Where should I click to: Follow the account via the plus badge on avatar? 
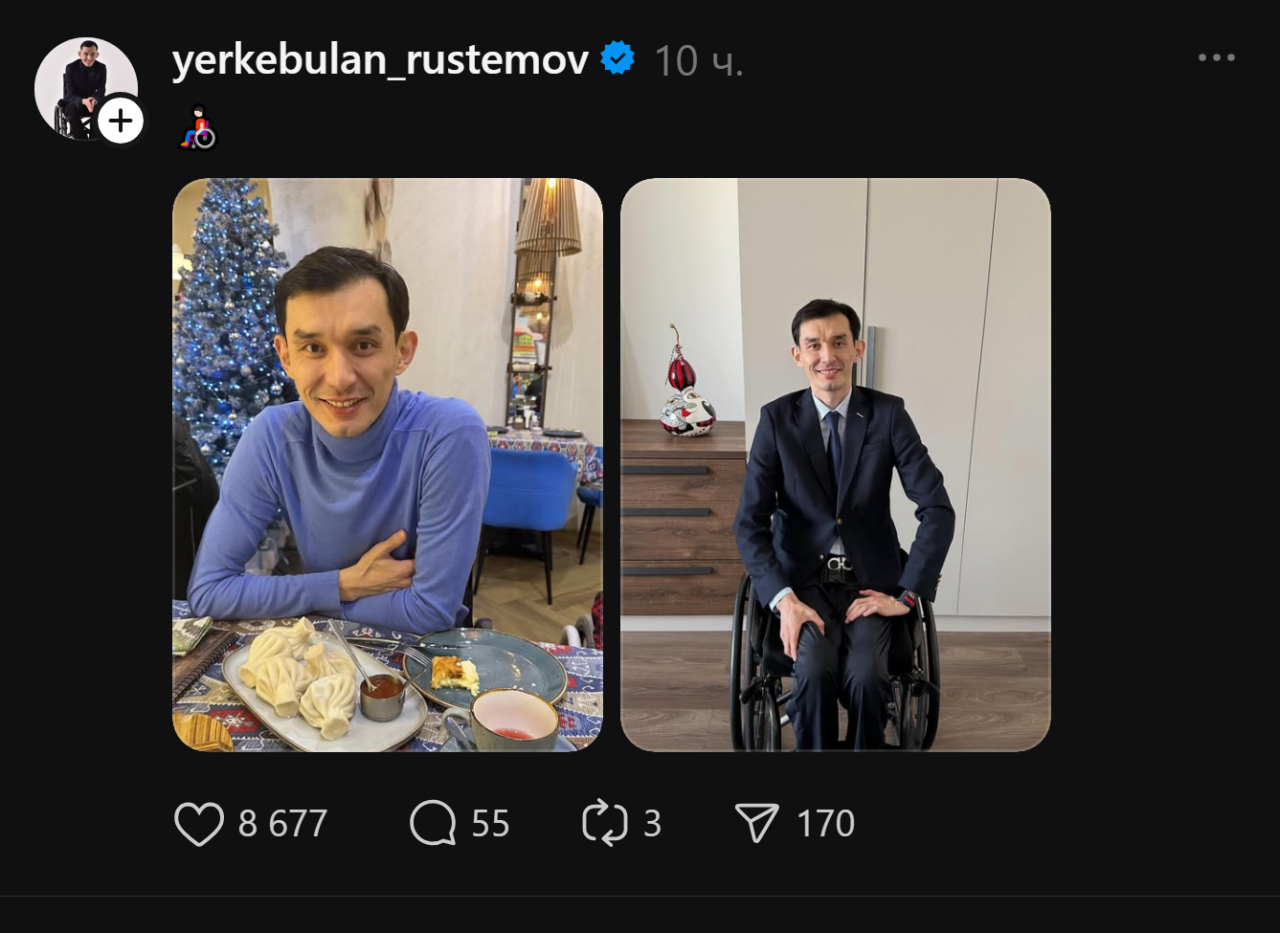120,120
